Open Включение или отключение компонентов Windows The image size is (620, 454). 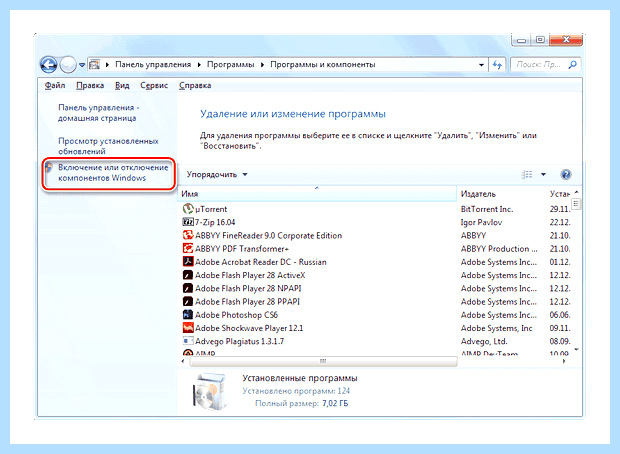[113, 173]
